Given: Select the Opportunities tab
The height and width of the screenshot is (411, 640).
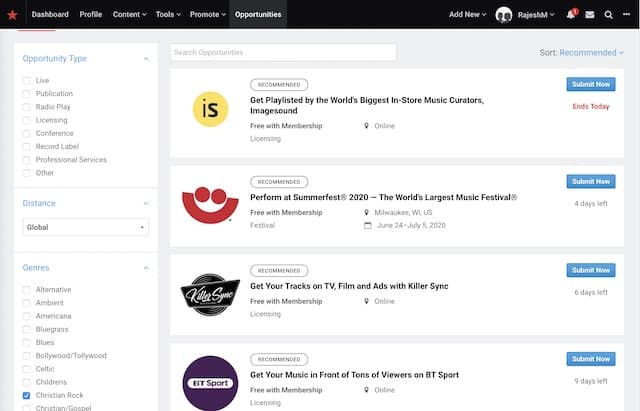Looking at the screenshot, I should [x=258, y=14].
